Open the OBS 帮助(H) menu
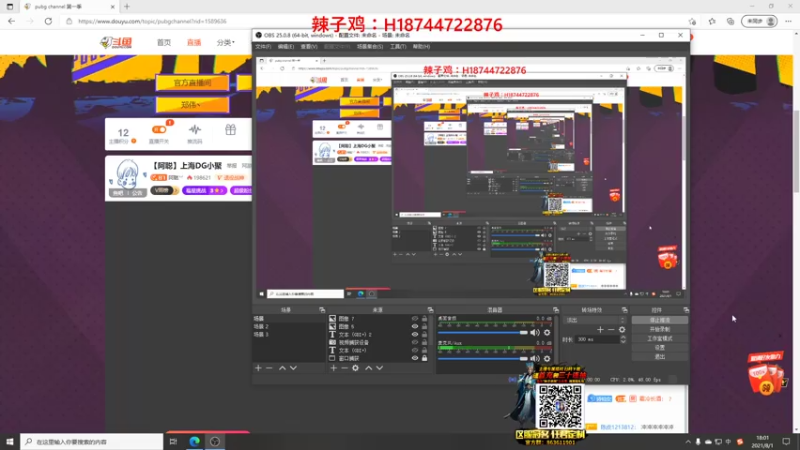Screen dimensions: 800x450 (421, 46)
